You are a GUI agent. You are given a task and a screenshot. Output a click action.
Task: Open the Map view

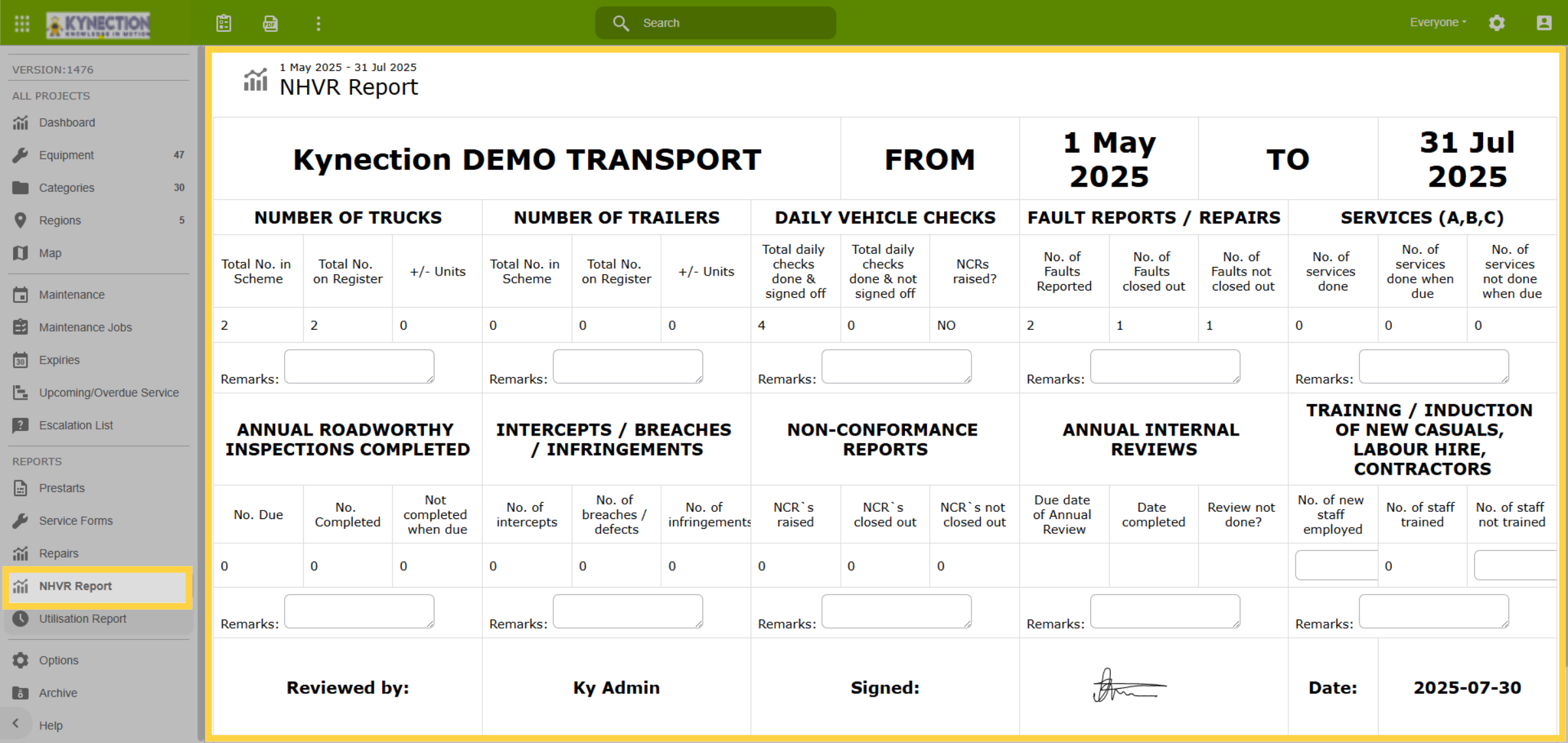[x=98, y=253]
